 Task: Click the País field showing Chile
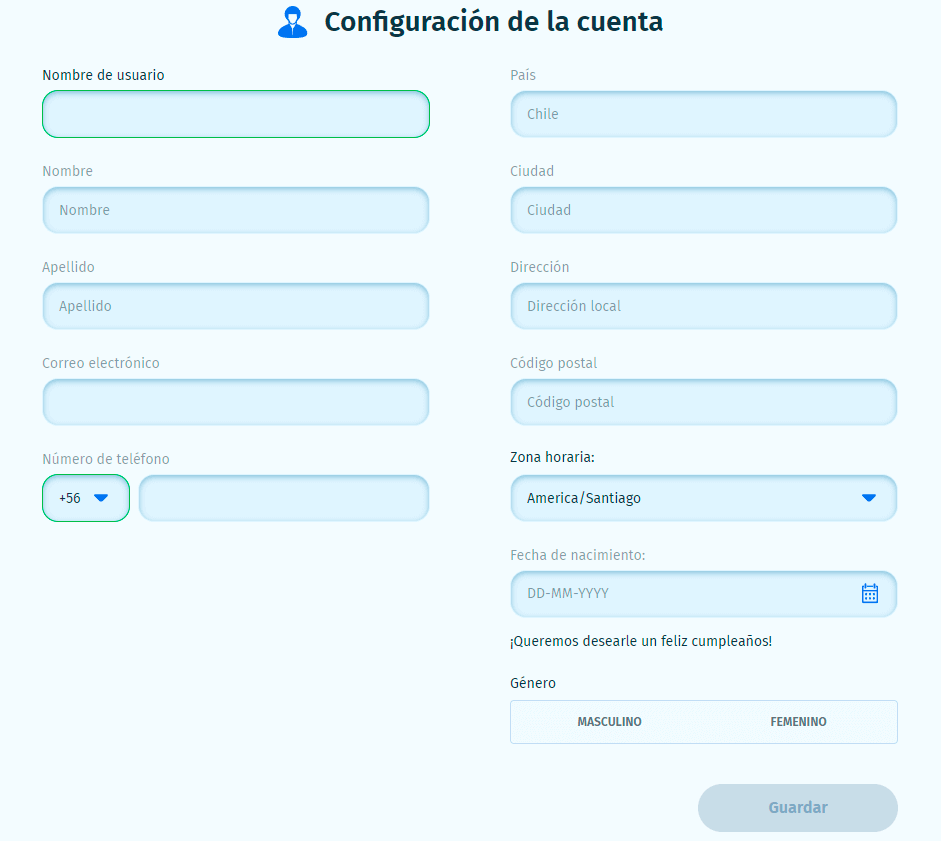(x=703, y=114)
